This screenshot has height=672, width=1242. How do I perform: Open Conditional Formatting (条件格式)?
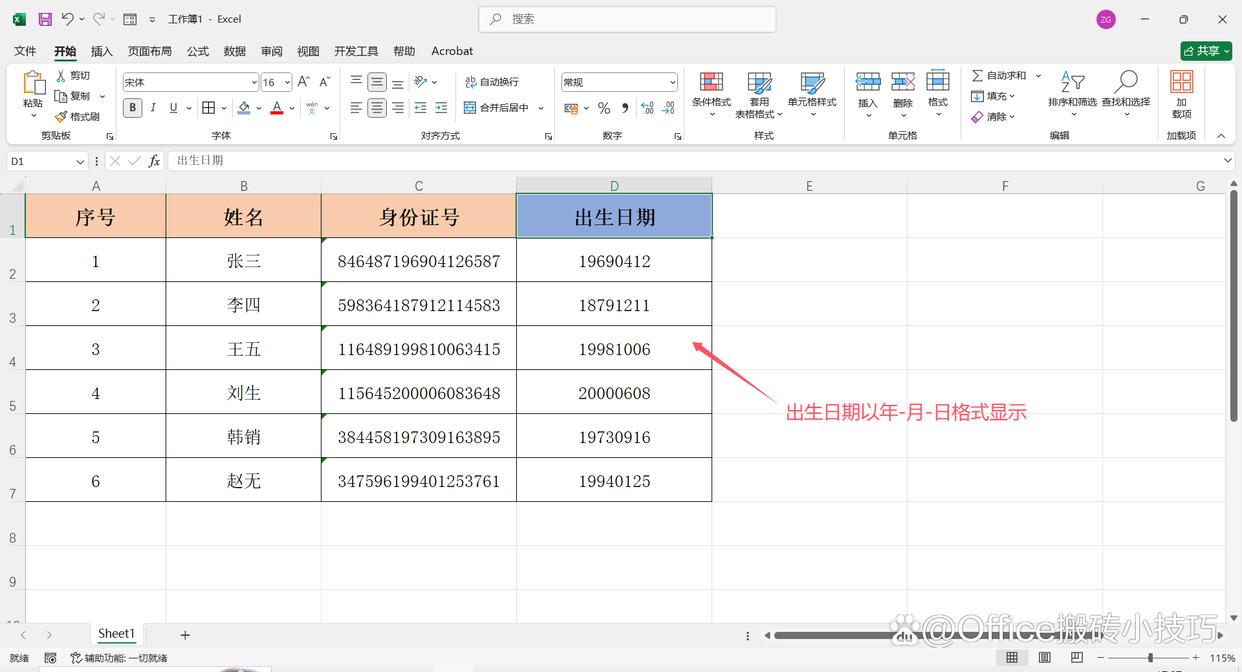[x=711, y=83]
